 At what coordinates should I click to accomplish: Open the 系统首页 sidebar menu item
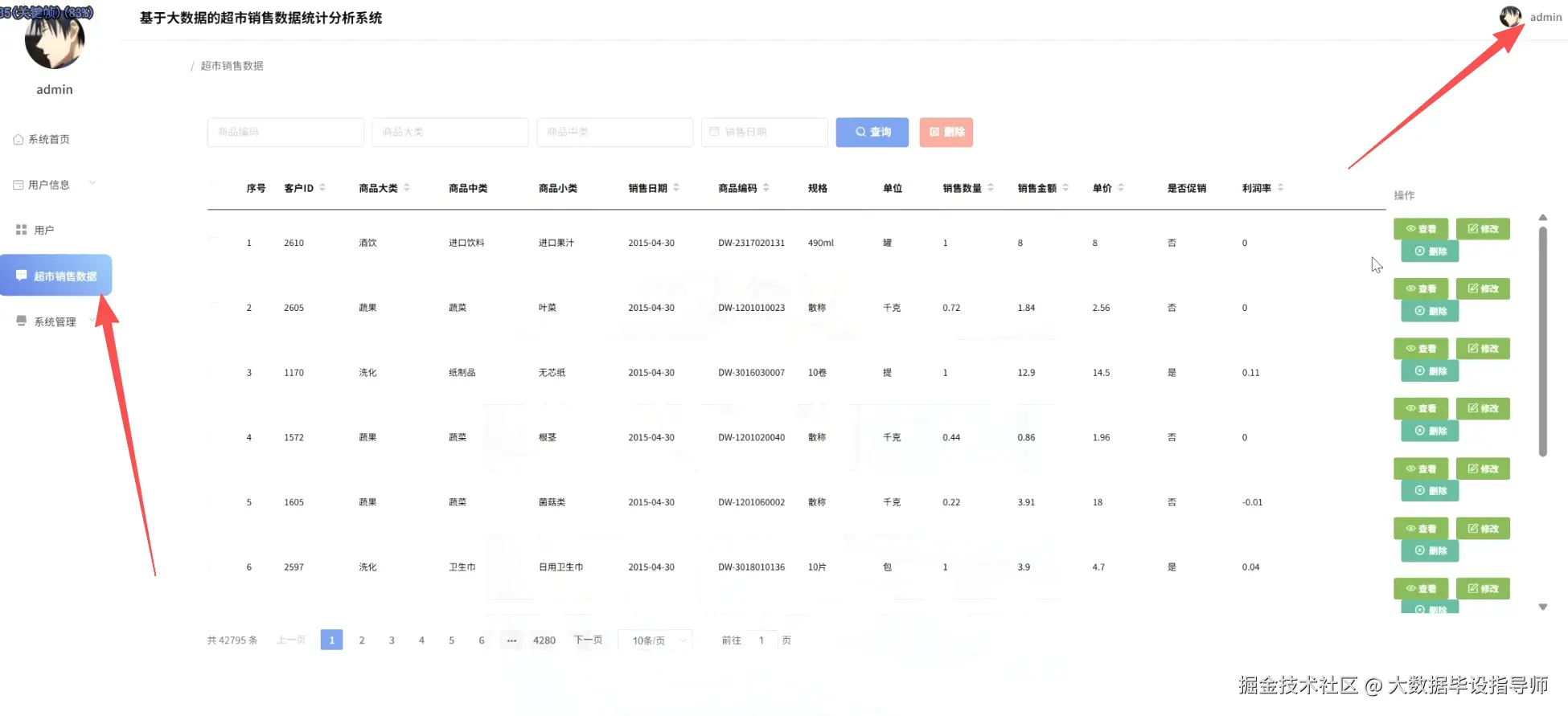[42, 139]
